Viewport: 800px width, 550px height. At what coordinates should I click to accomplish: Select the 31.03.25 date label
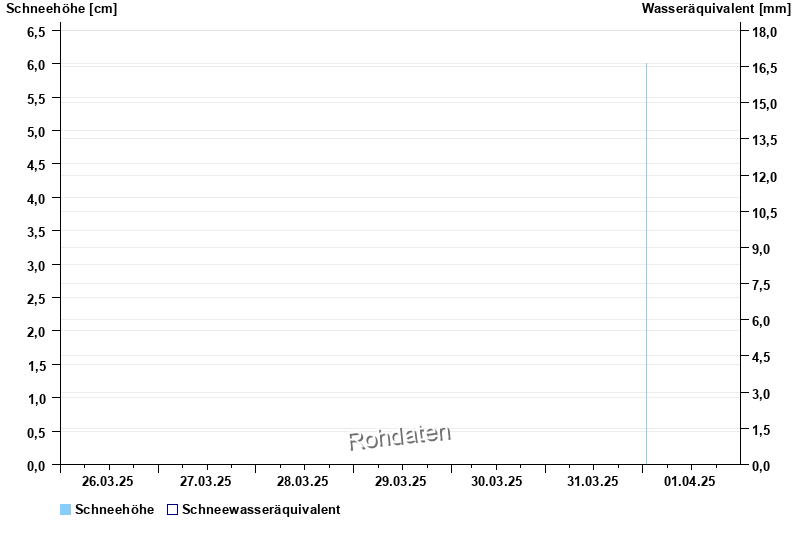[594, 481]
